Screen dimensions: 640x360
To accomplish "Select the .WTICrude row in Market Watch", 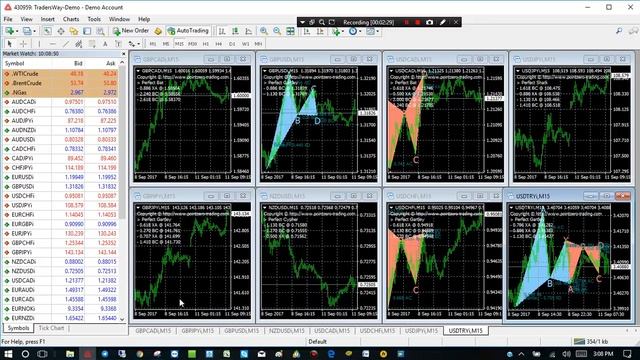I will (60, 74).
